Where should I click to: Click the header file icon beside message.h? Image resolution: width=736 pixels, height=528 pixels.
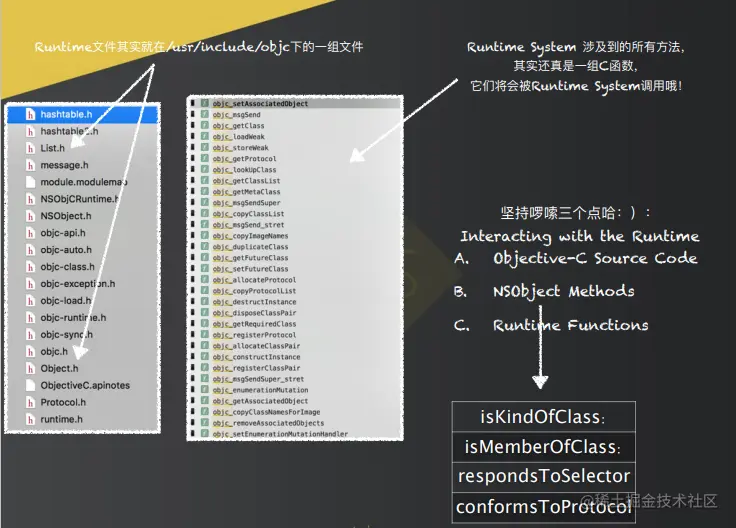click(31, 165)
